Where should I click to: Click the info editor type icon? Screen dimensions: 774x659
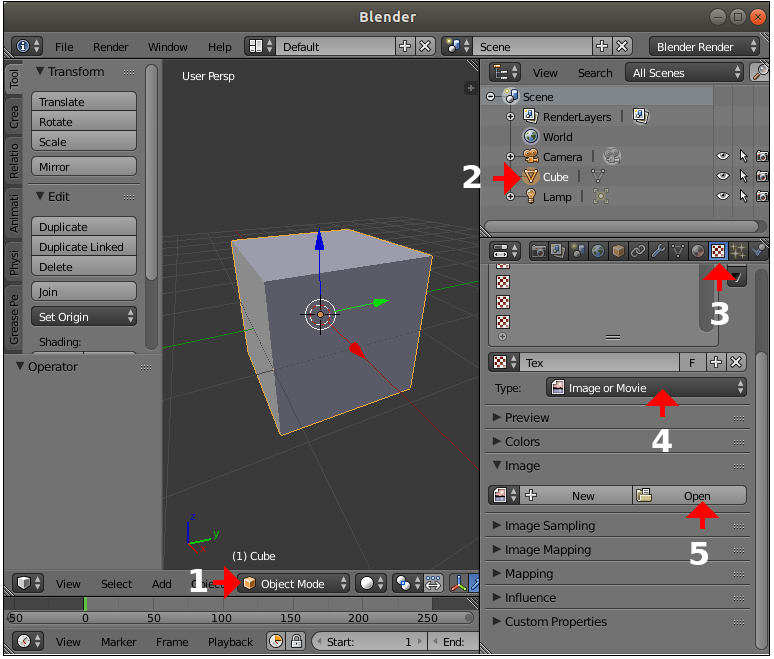pyautogui.click(x=27, y=46)
